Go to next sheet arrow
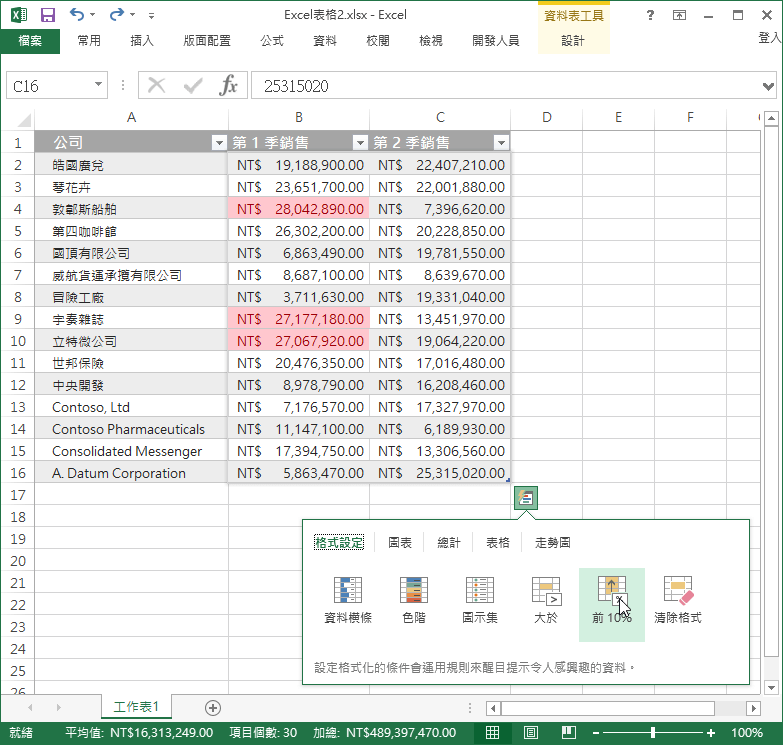The height and width of the screenshot is (745, 783). click(58, 708)
